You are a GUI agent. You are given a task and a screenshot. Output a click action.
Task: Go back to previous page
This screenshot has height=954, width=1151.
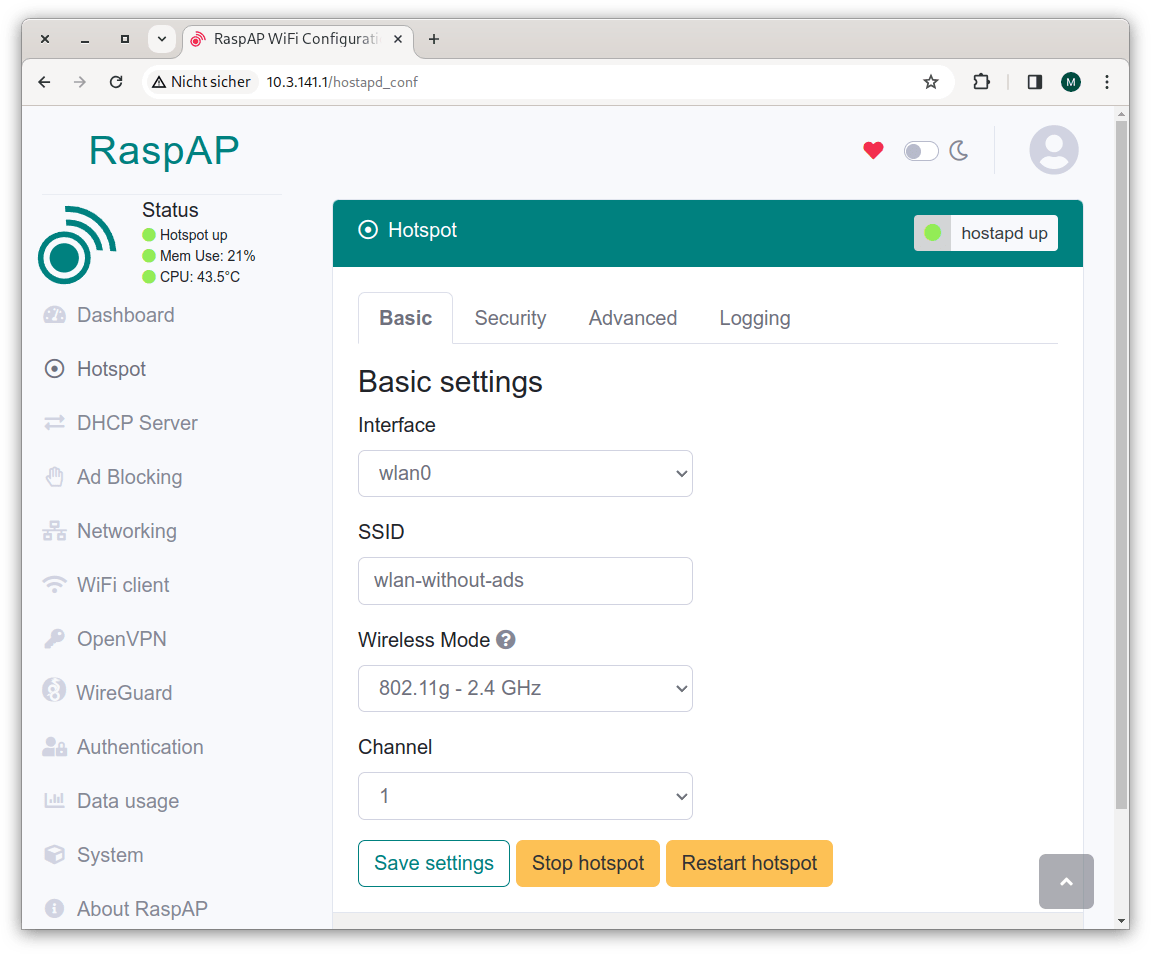pyautogui.click(x=44, y=82)
